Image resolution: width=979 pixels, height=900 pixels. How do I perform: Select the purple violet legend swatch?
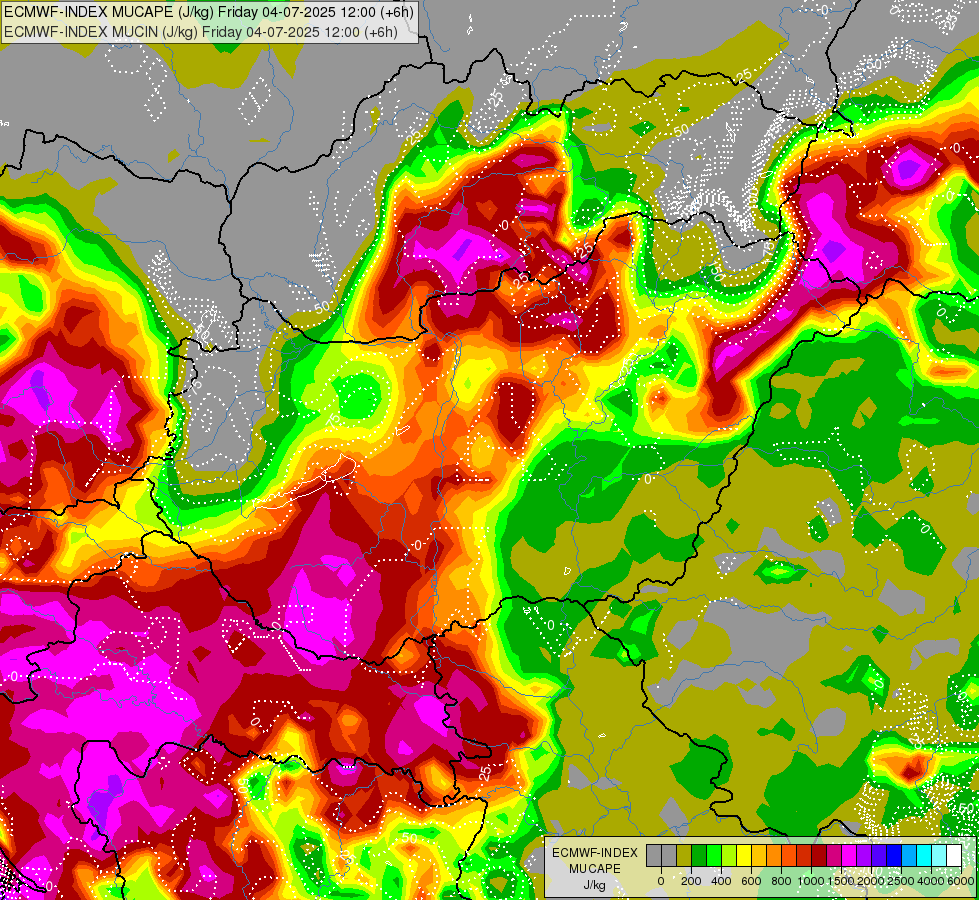[x=864, y=856]
